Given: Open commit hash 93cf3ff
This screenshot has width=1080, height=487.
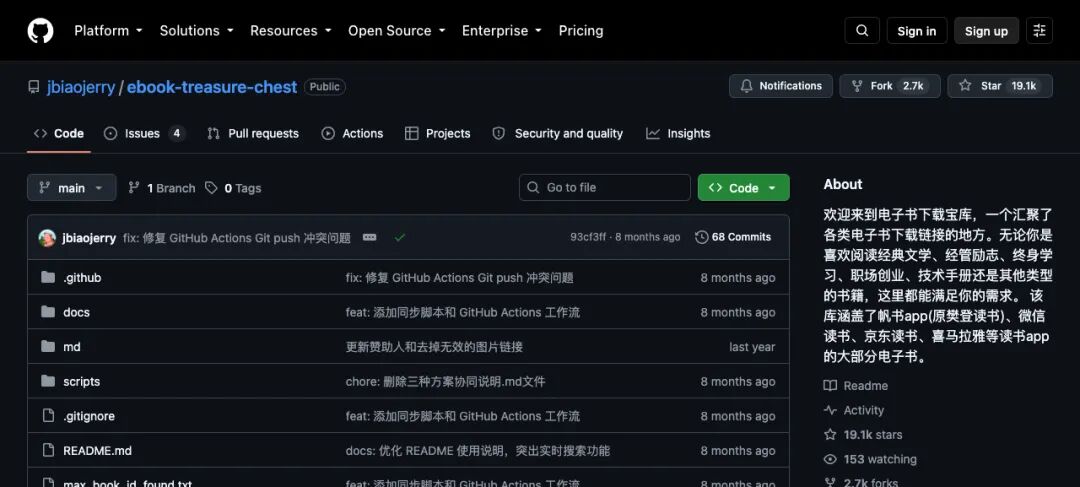Looking at the screenshot, I should 588,237.
